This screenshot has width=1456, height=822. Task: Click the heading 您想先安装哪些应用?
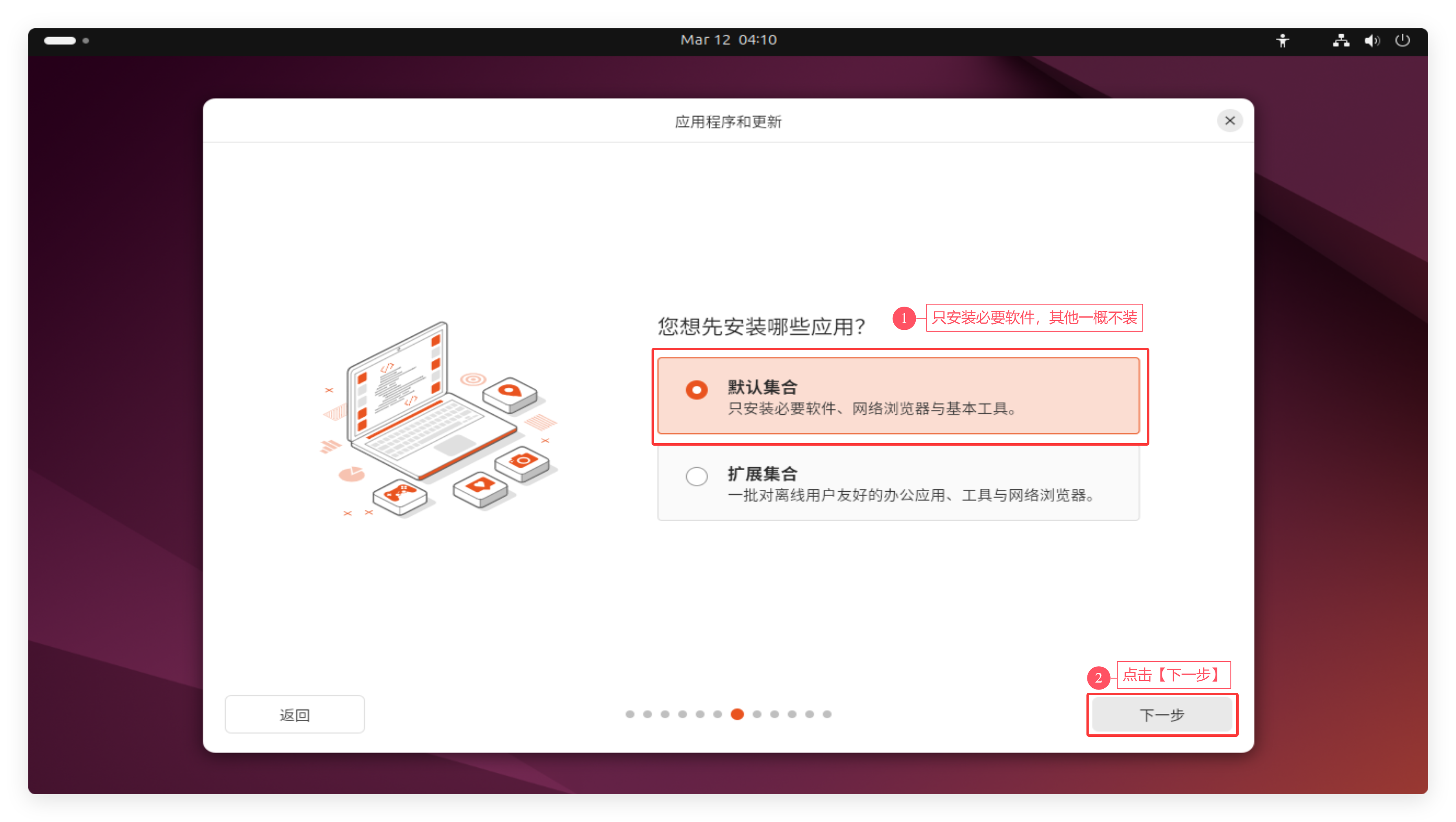pyautogui.click(x=761, y=326)
